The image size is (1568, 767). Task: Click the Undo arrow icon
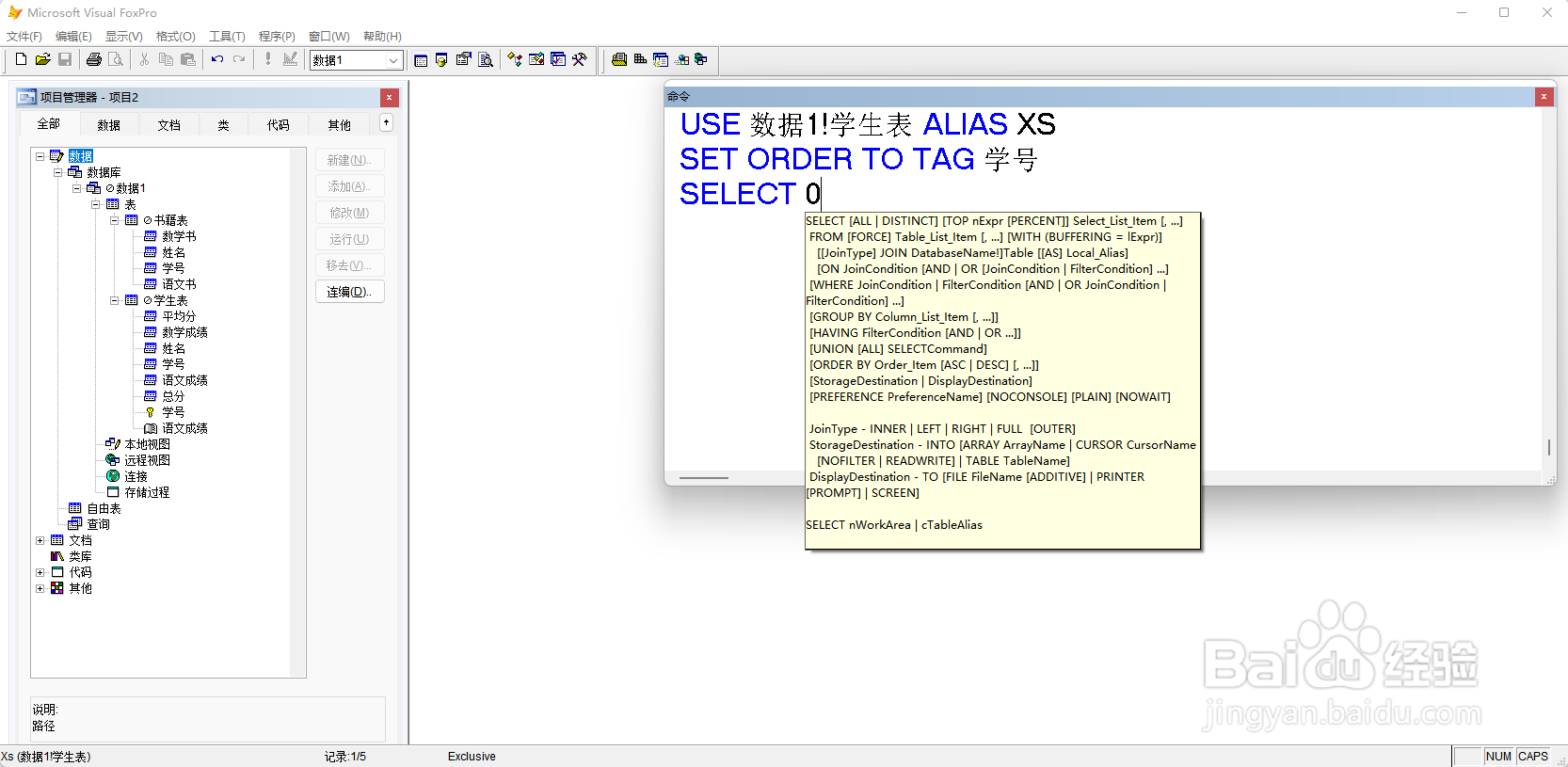tap(217, 59)
